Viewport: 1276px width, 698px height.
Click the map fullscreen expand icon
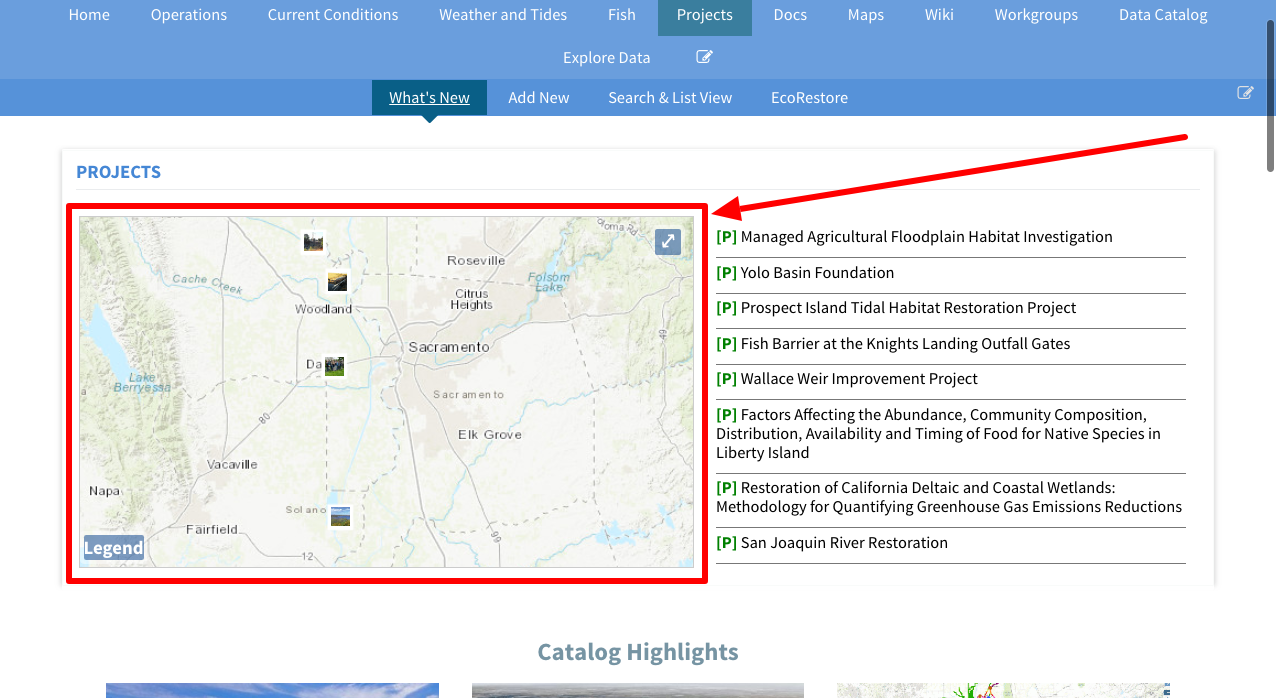pos(668,241)
